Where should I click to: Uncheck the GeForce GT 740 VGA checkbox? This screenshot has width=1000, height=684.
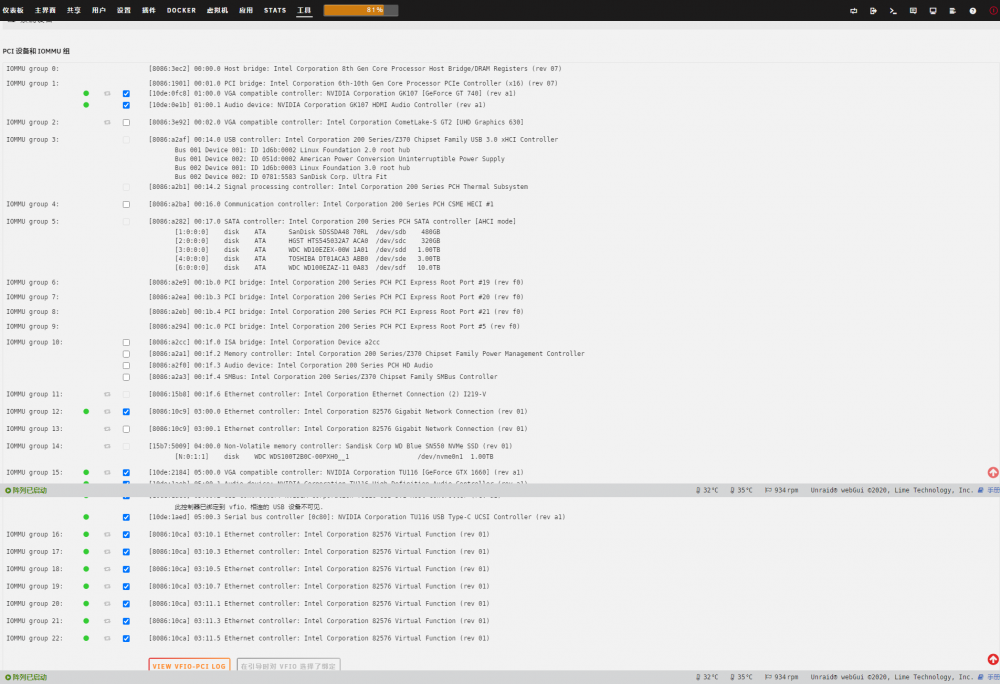tap(126, 94)
